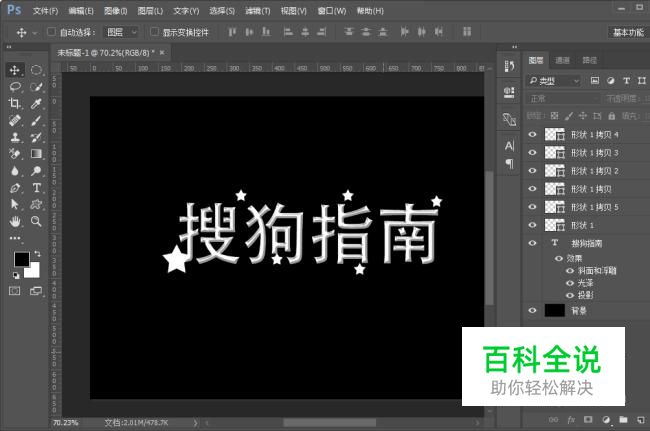Open the 滤镜(T) menu

(257, 11)
